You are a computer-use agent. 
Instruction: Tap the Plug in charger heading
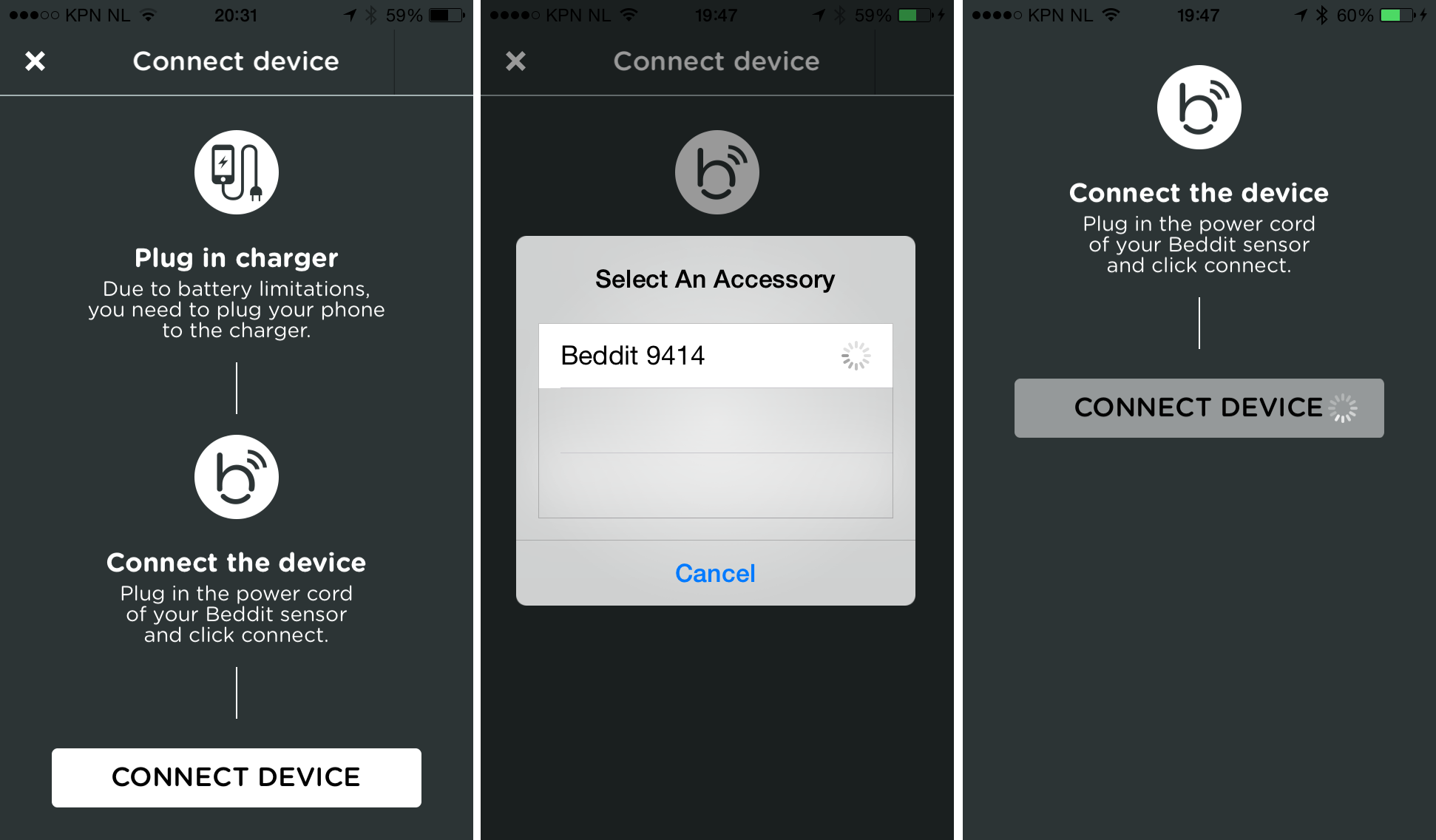(237, 258)
